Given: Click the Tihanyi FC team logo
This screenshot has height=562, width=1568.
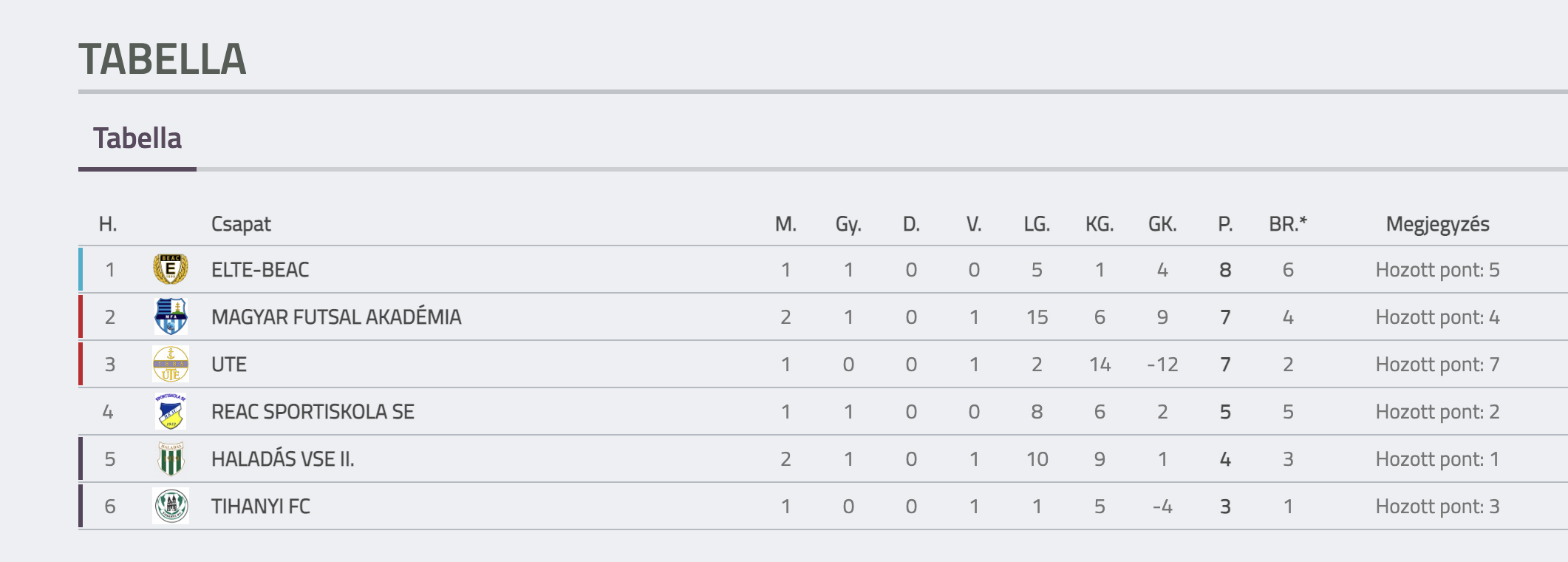Looking at the screenshot, I should [x=171, y=506].
